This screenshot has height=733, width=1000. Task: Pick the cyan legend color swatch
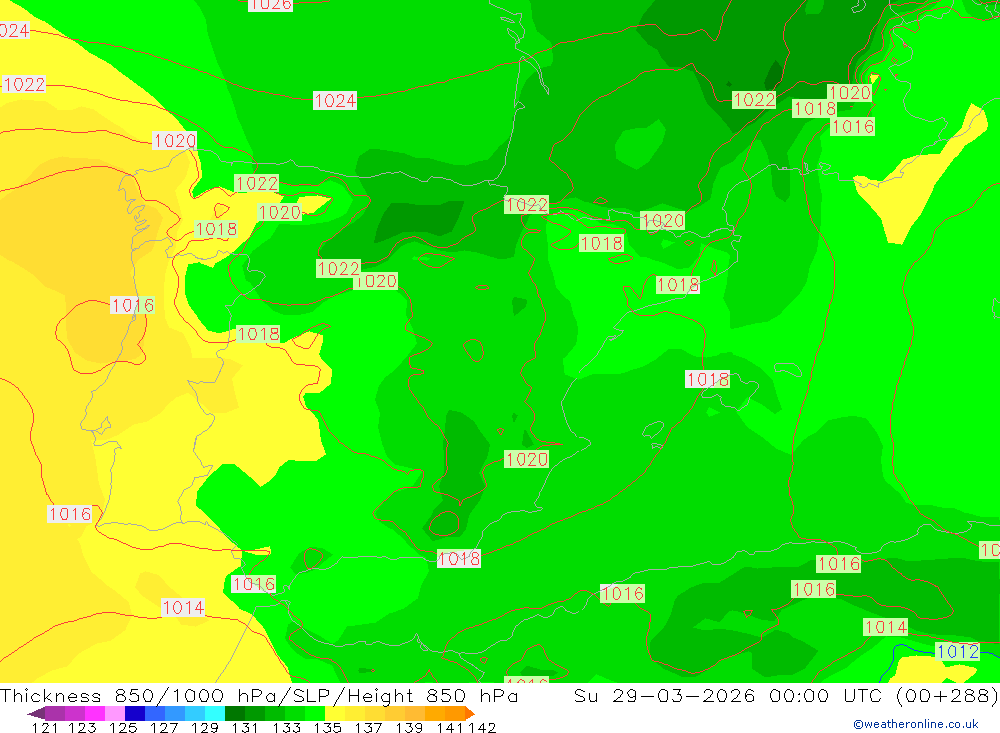pyautogui.click(x=215, y=713)
